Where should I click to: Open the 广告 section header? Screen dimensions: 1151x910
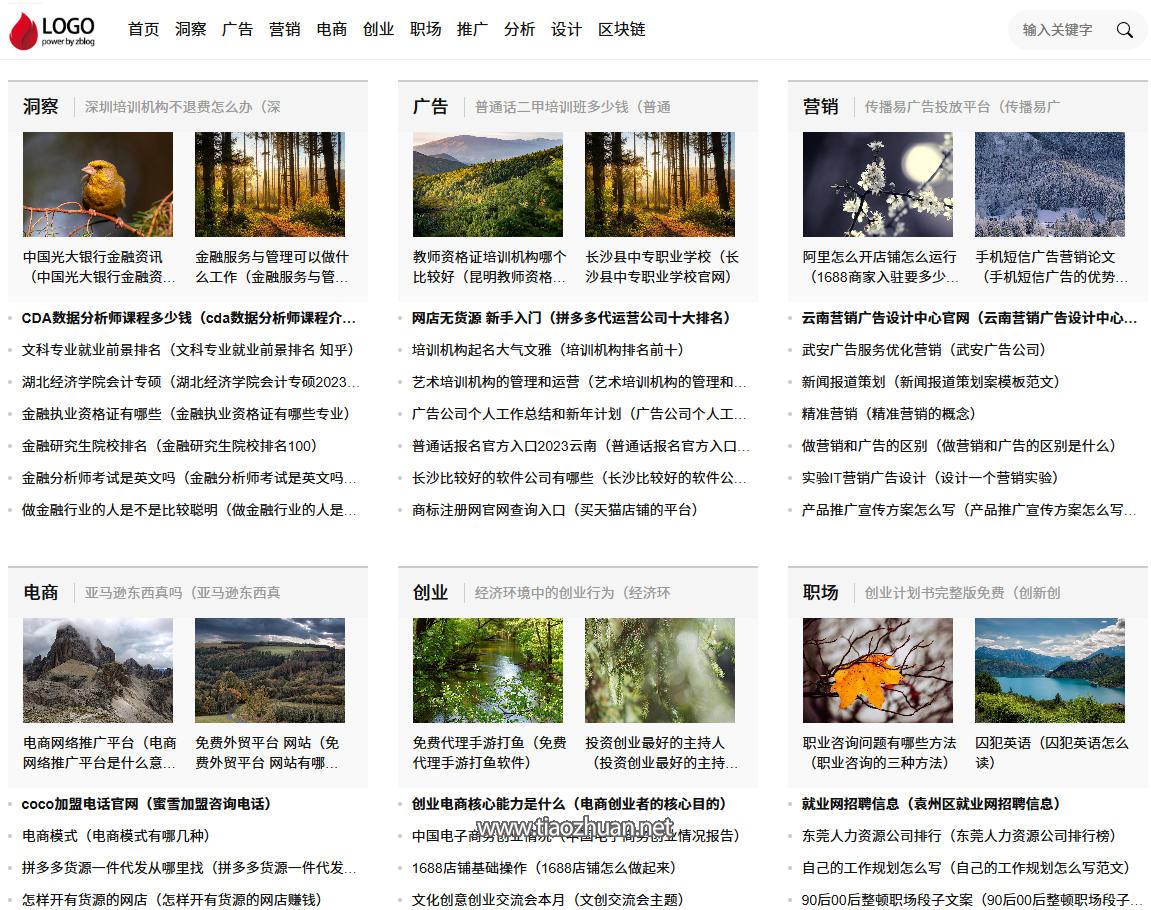pyautogui.click(x=431, y=105)
